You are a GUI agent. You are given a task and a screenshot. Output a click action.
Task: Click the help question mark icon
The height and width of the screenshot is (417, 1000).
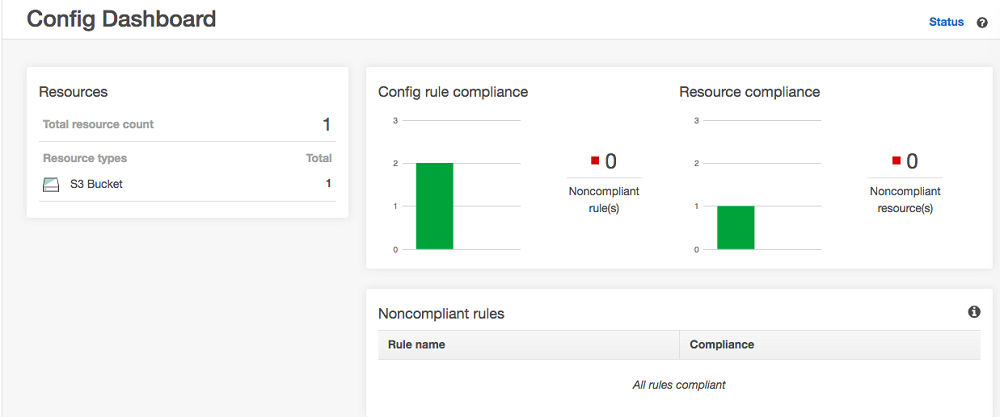pyautogui.click(x=982, y=22)
